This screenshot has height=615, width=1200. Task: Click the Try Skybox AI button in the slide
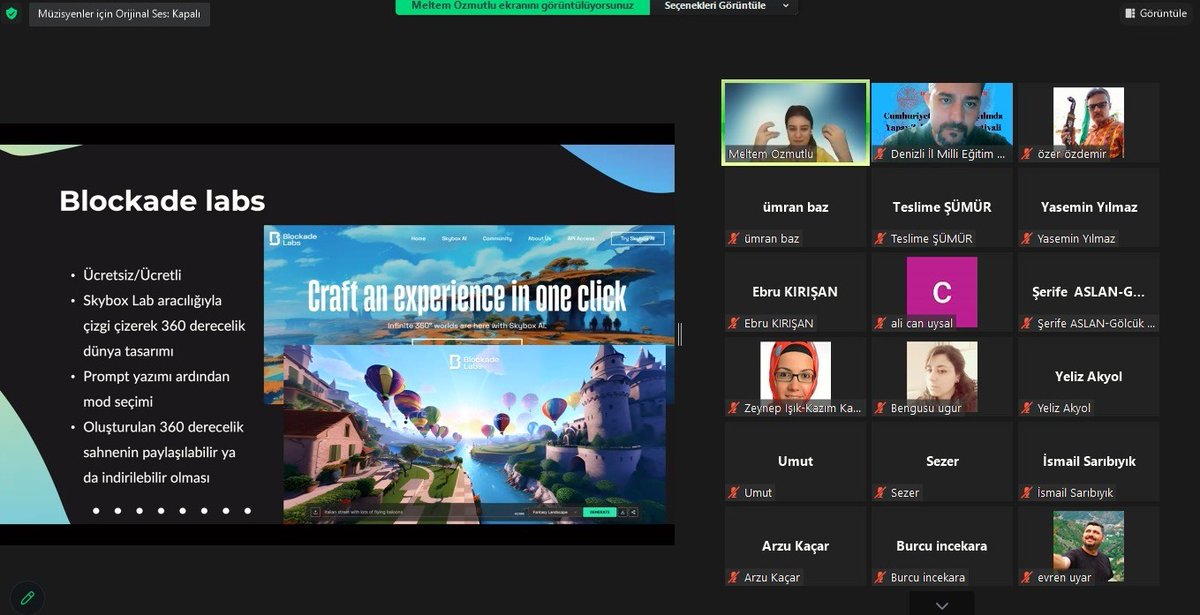637,238
